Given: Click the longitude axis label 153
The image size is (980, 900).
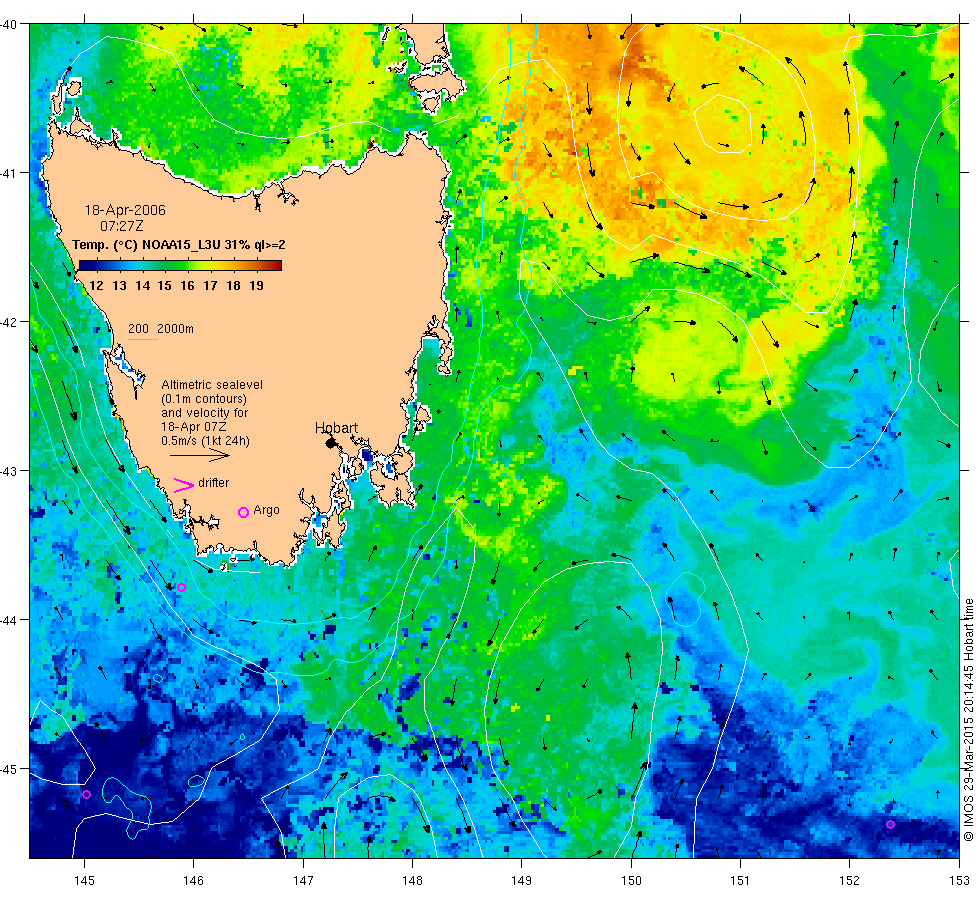Looking at the screenshot, I should 959,881.
